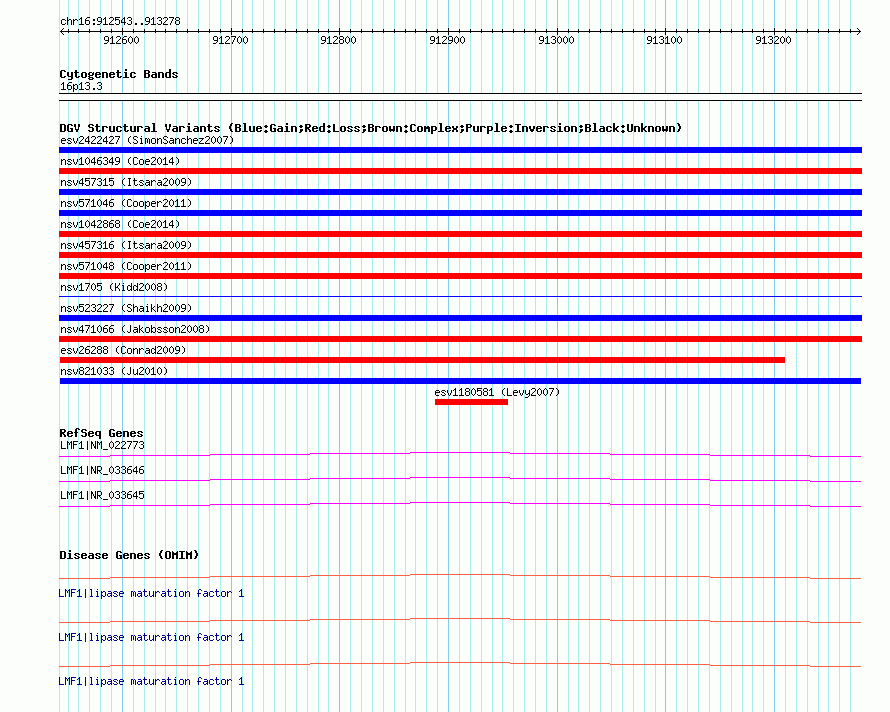Click the nsv523227 (Shaikh2009) label
The width and height of the screenshot is (890, 712).
[126, 309]
